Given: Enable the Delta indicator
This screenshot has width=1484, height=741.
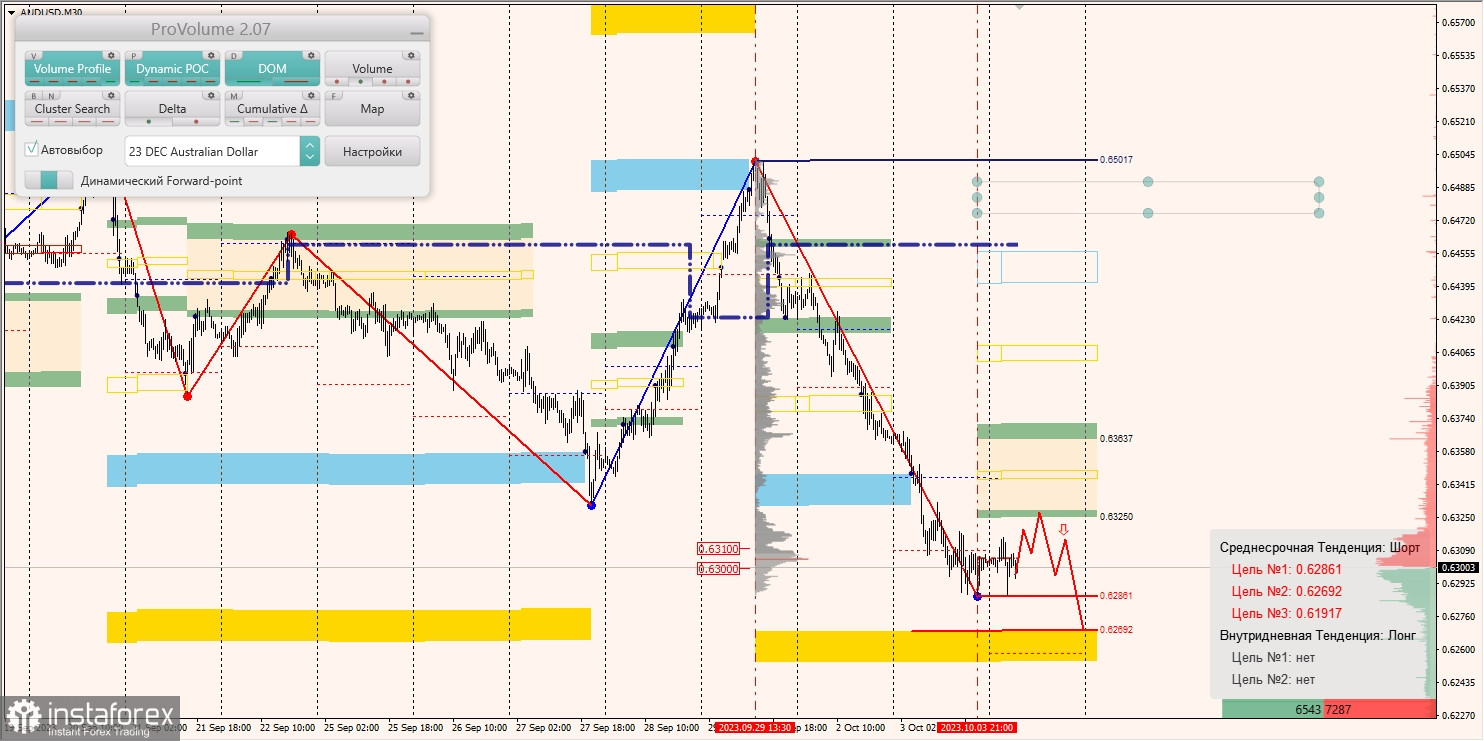Looking at the screenshot, I should point(172,109).
